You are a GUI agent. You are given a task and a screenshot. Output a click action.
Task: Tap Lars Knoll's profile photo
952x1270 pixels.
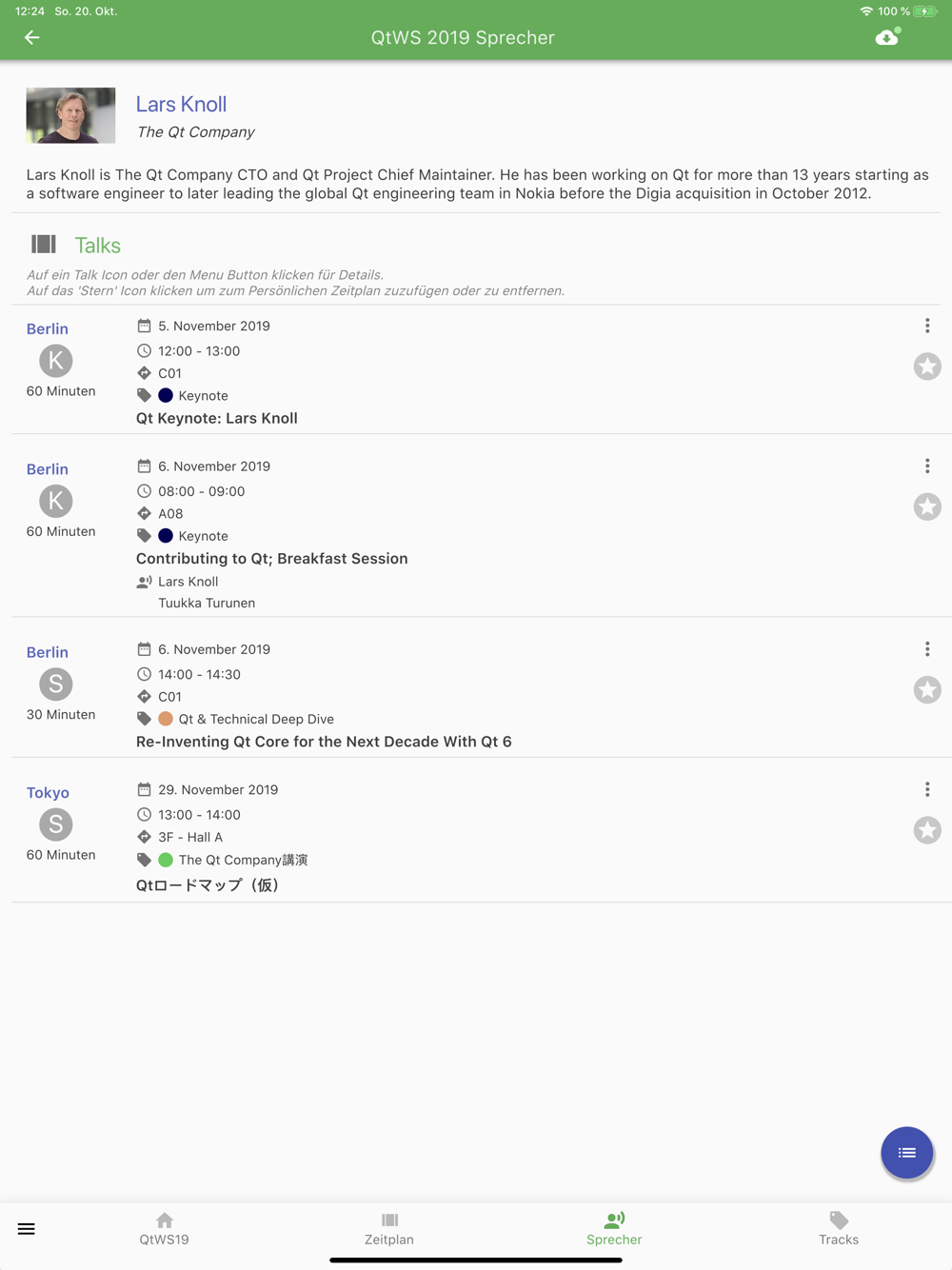coord(70,115)
